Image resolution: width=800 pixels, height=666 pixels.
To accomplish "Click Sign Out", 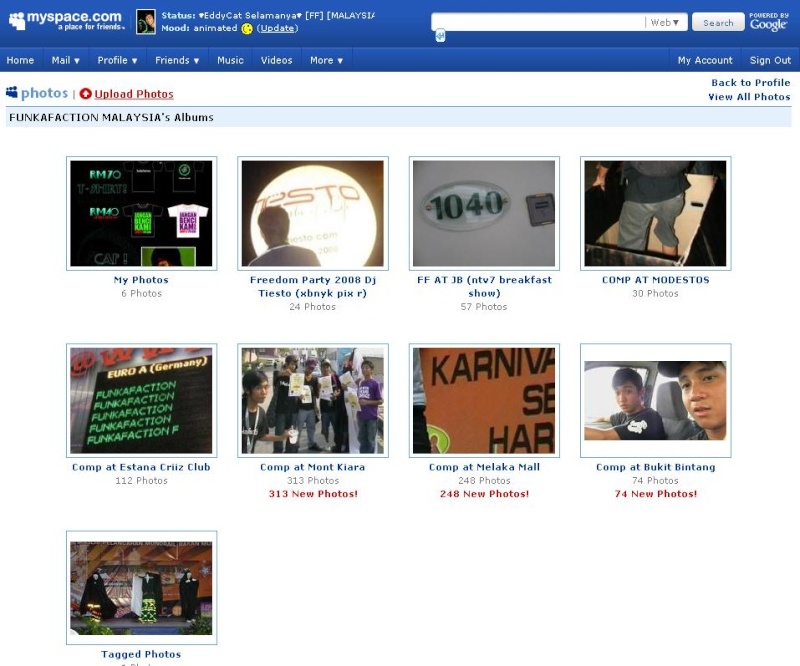I will tap(770, 60).
